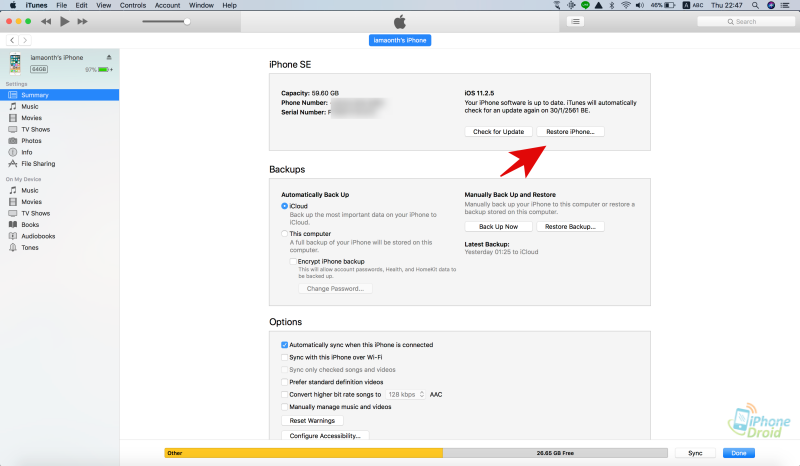Open the Controls menu
800x466 pixels.
click(133, 5)
